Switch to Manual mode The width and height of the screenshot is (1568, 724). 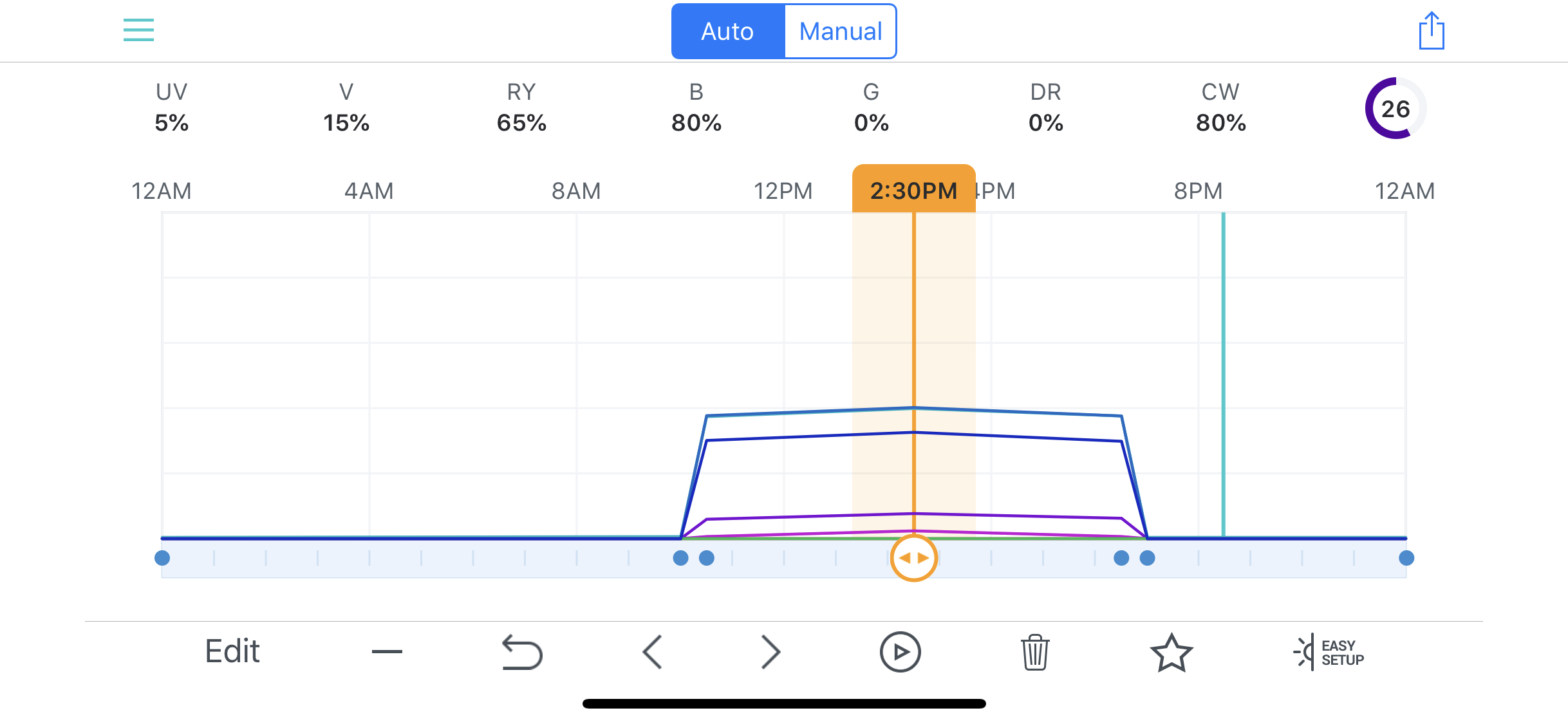[840, 32]
